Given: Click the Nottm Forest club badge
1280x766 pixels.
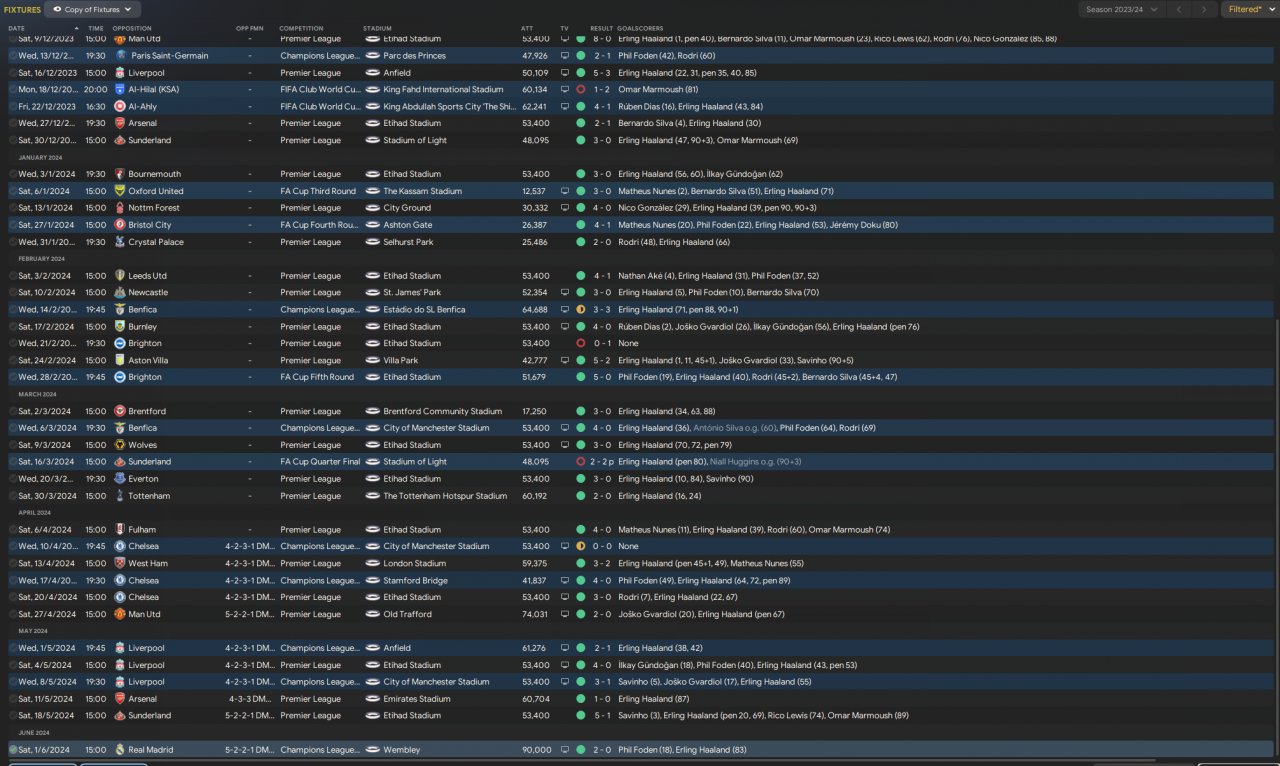Looking at the screenshot, I should (x=120, y=208).
